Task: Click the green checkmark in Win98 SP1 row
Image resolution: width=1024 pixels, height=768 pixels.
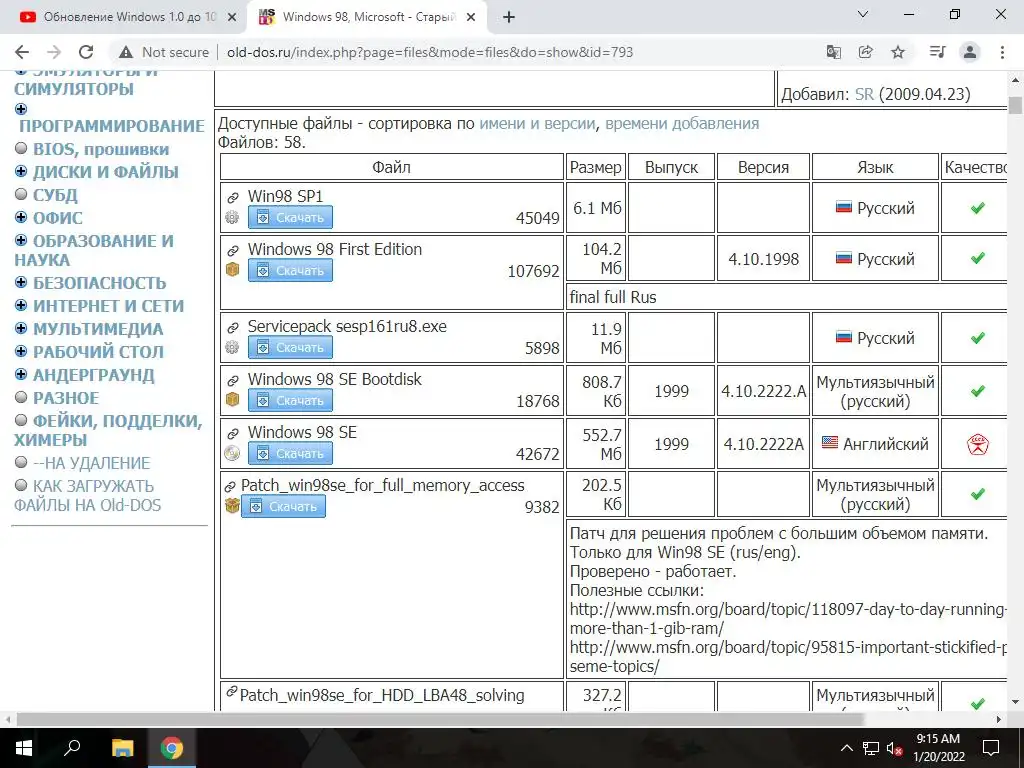Action: point(978,208)
